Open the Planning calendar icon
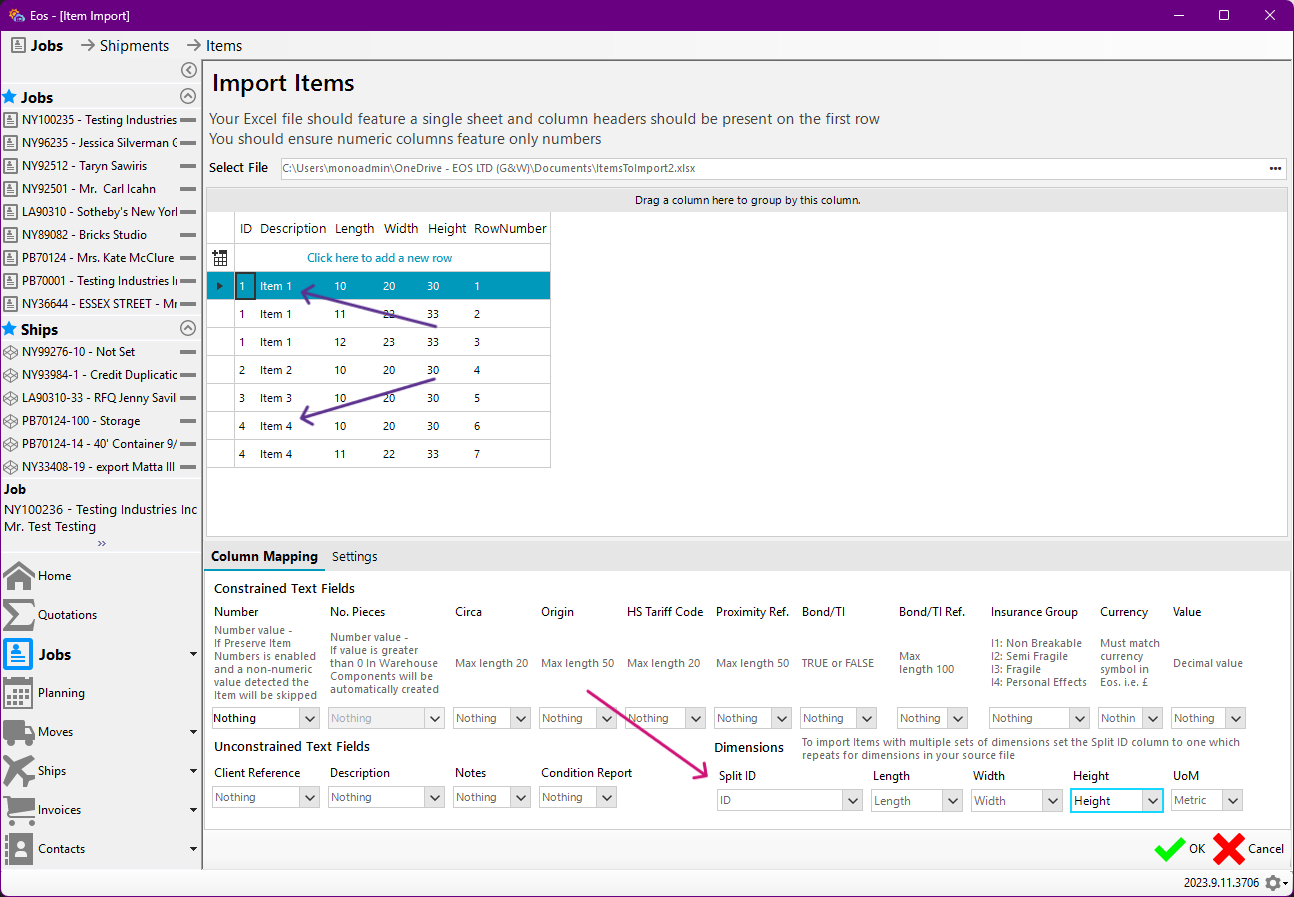The width and height of the screenshot is (1294, 897). pyautogui.click(x=19, y=693)
